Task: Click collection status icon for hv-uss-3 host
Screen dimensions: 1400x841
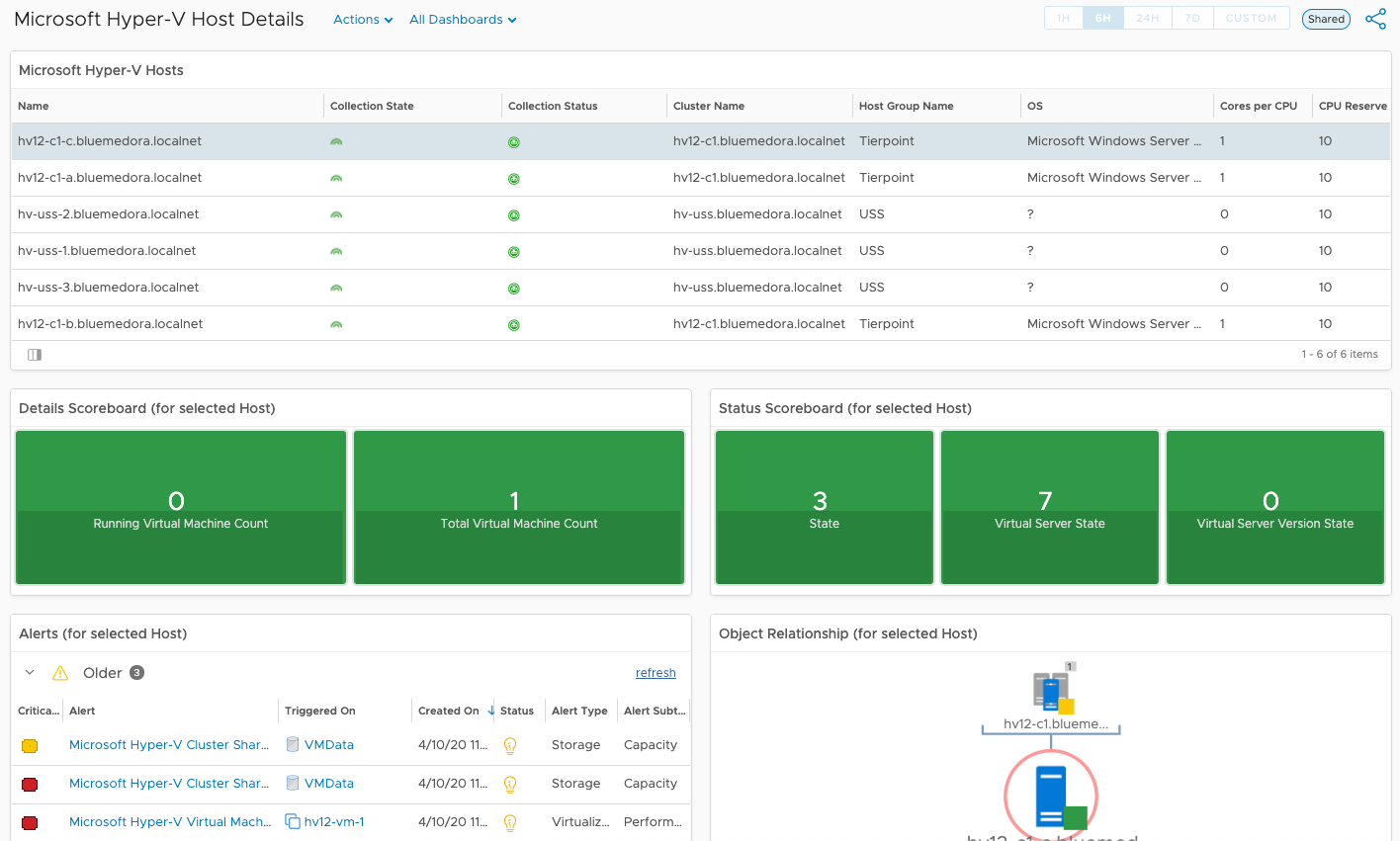Action: pos(514,289)
